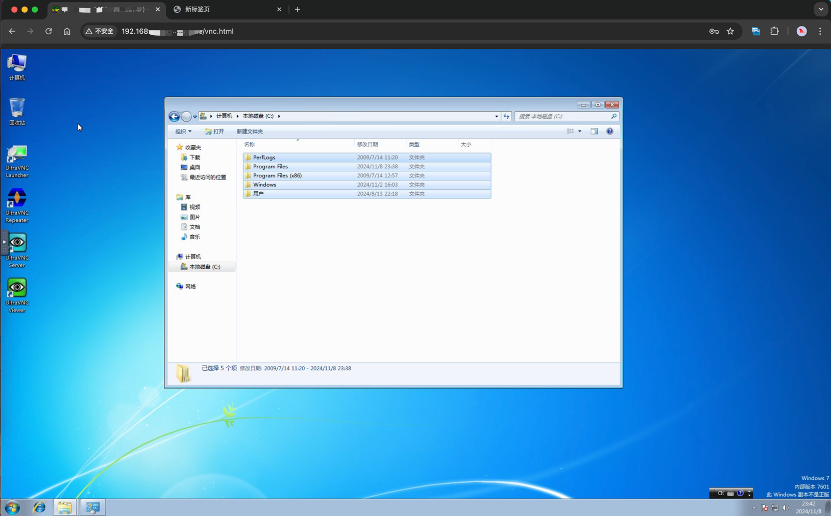
Task: Select 下载 in the favorites pane
Action: coord(191,157)
